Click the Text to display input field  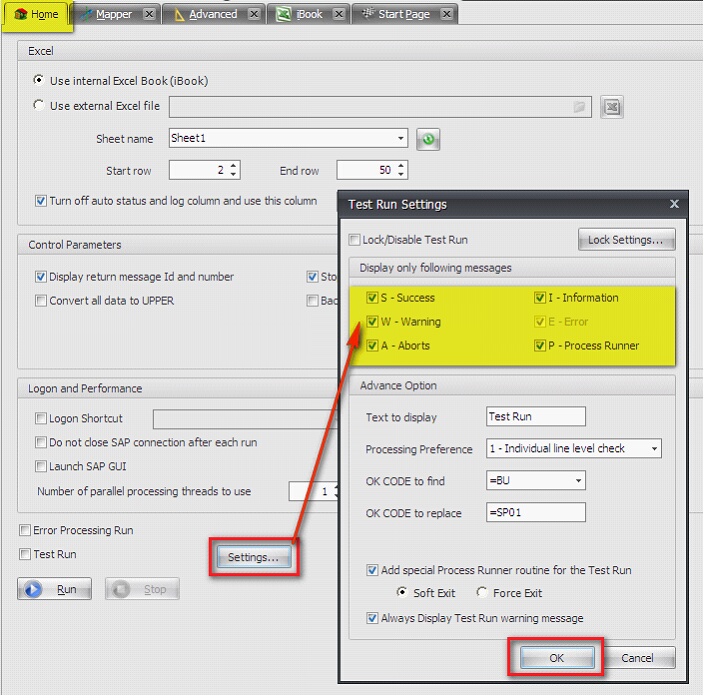point(535,417)
